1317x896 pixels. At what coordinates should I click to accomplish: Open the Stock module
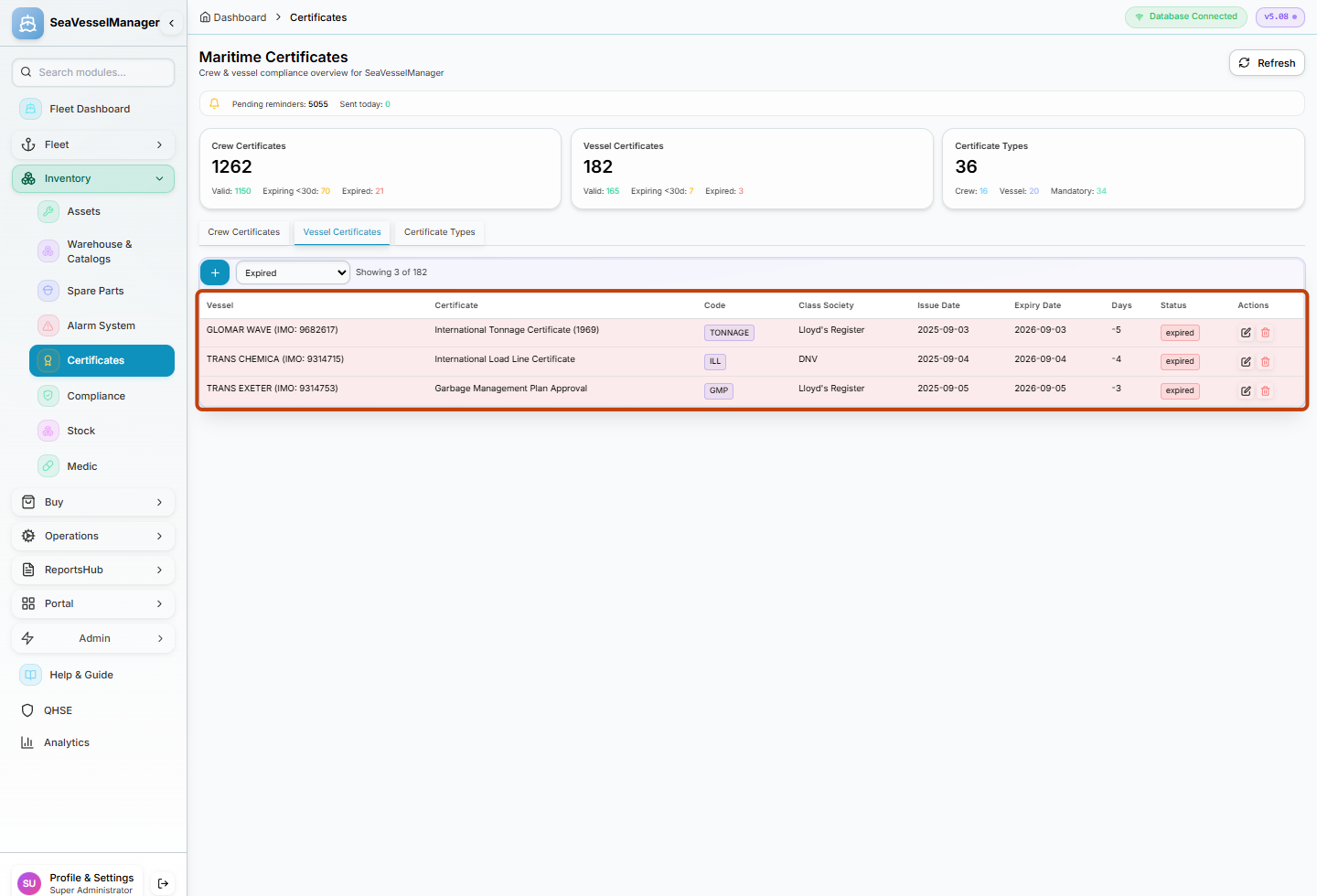pyautogui.click(x=102, y=431)
